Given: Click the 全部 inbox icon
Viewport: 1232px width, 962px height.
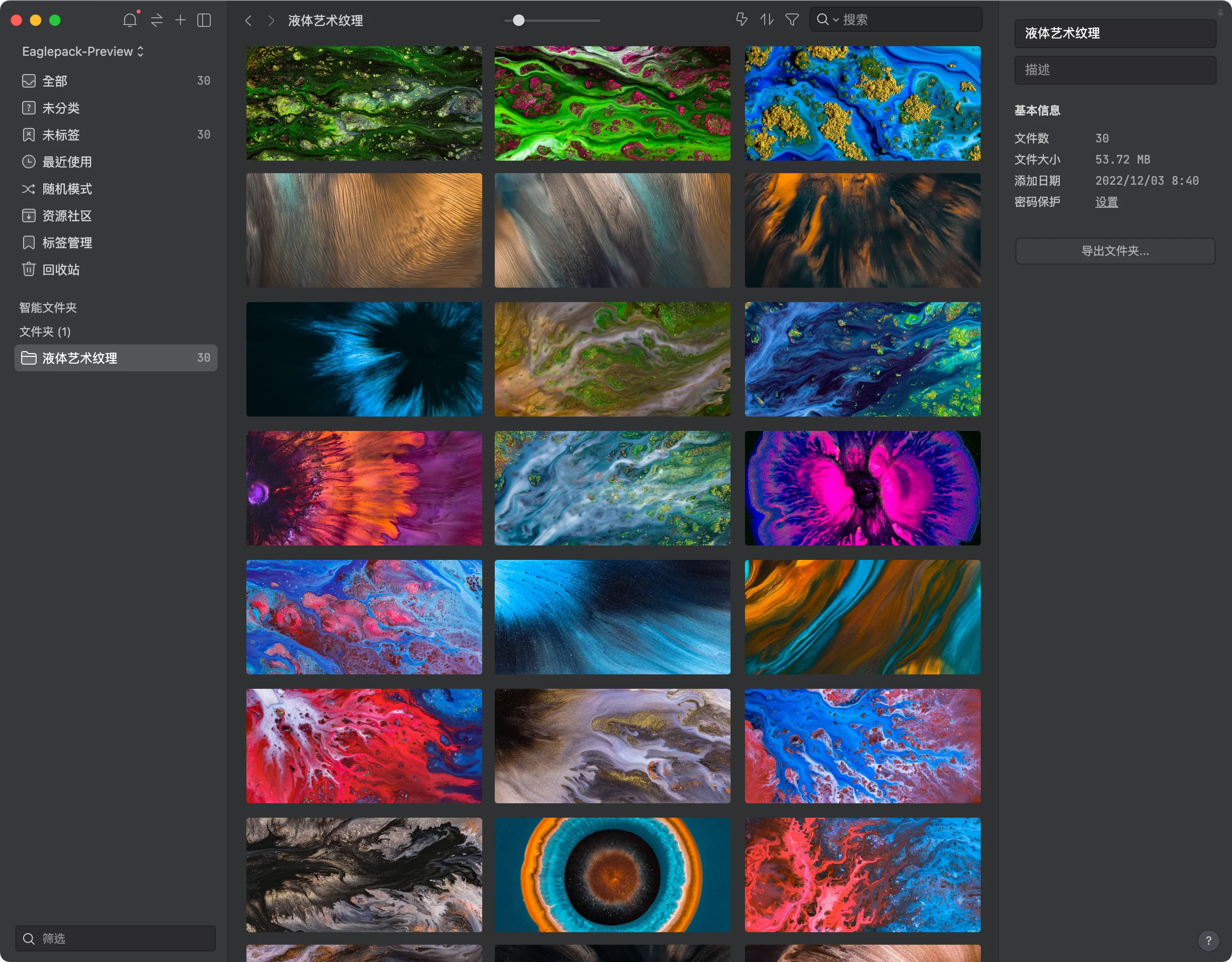Looking at the screenshot, I should (x=29, y=81).
